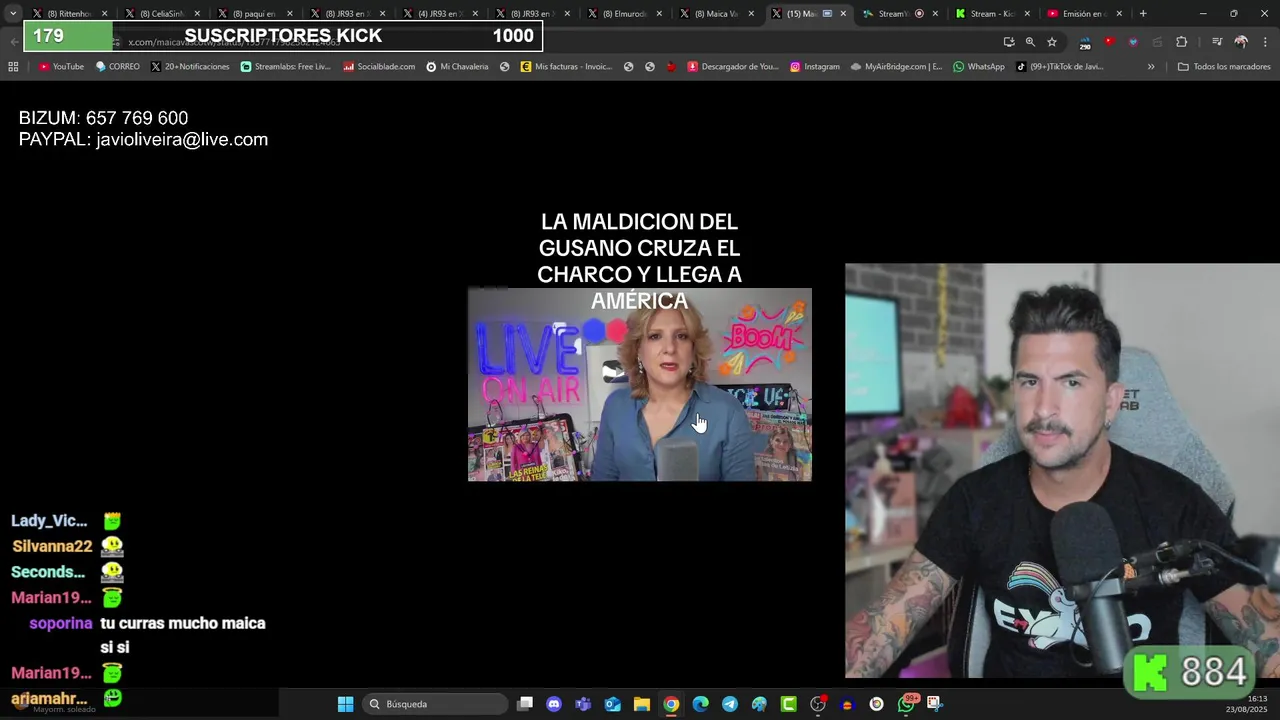Open WhatsApp with 99+ badge in taskbar
This screenshot has height=720, width=1280.
tap(907, 704)
